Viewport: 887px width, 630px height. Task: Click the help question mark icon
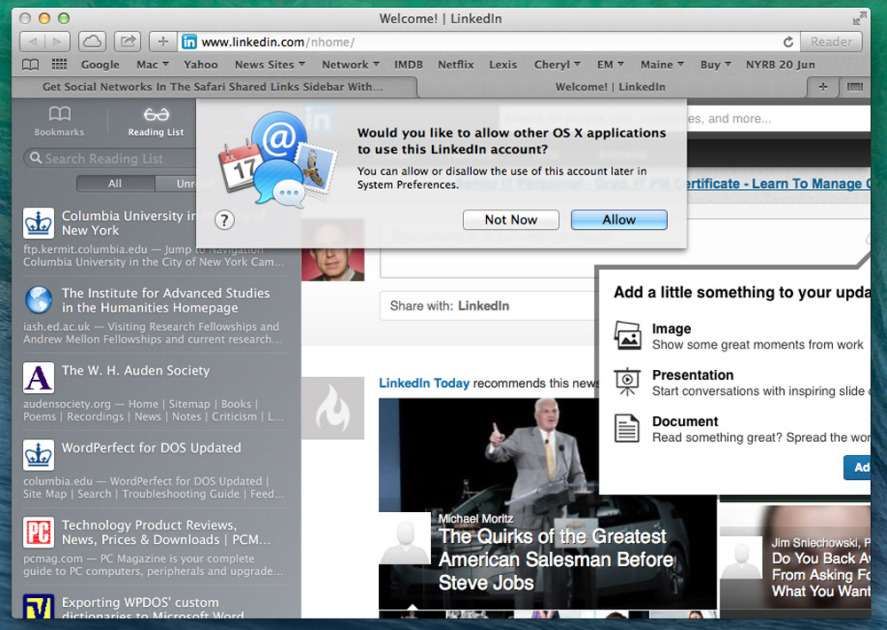(224, 220)
